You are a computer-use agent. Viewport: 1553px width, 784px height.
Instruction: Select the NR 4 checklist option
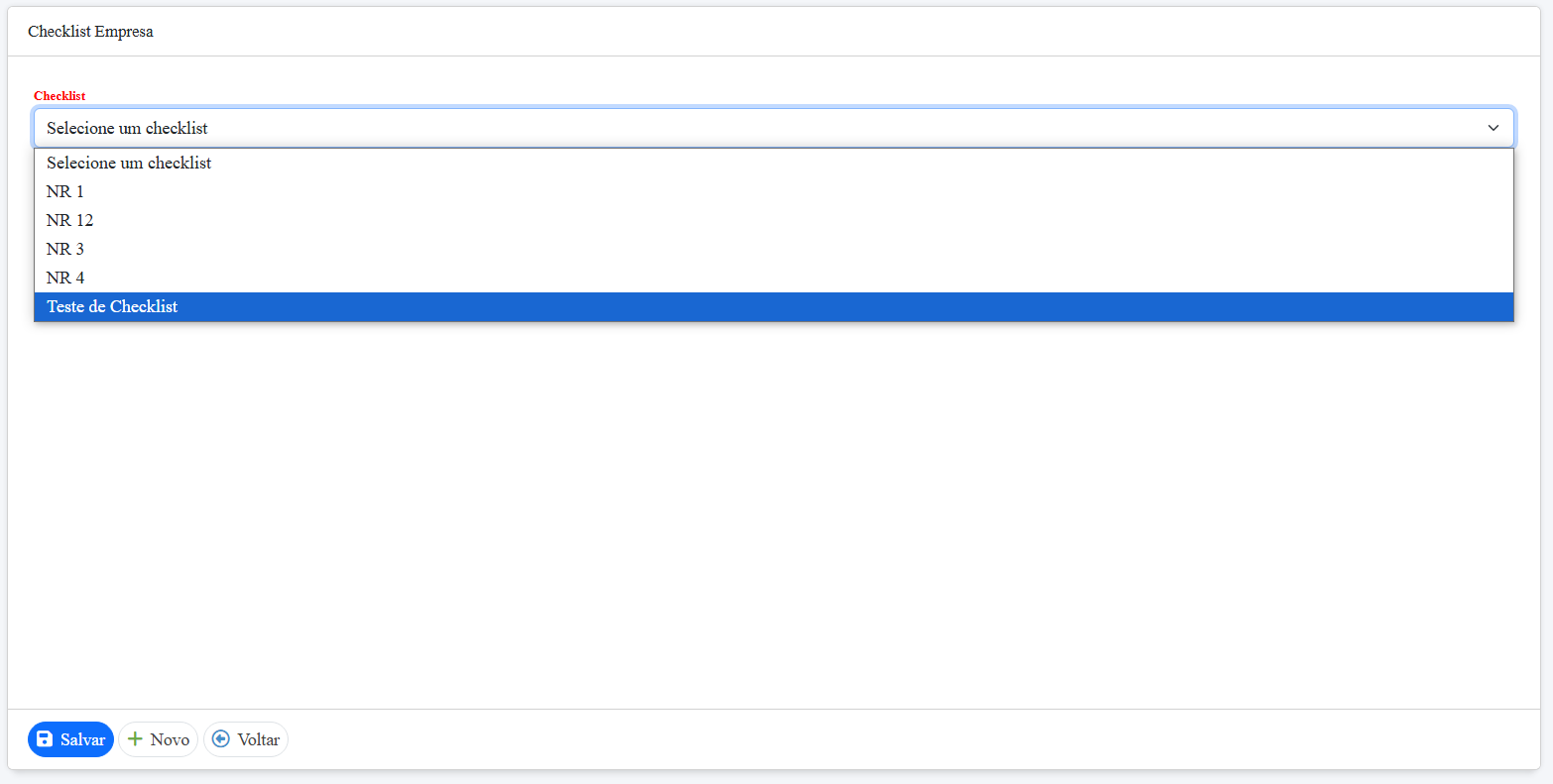[x=65, y=278]
